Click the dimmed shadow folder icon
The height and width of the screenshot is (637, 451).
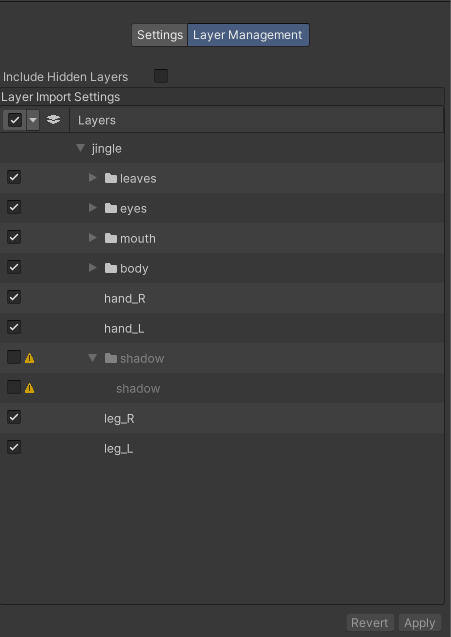111,358
